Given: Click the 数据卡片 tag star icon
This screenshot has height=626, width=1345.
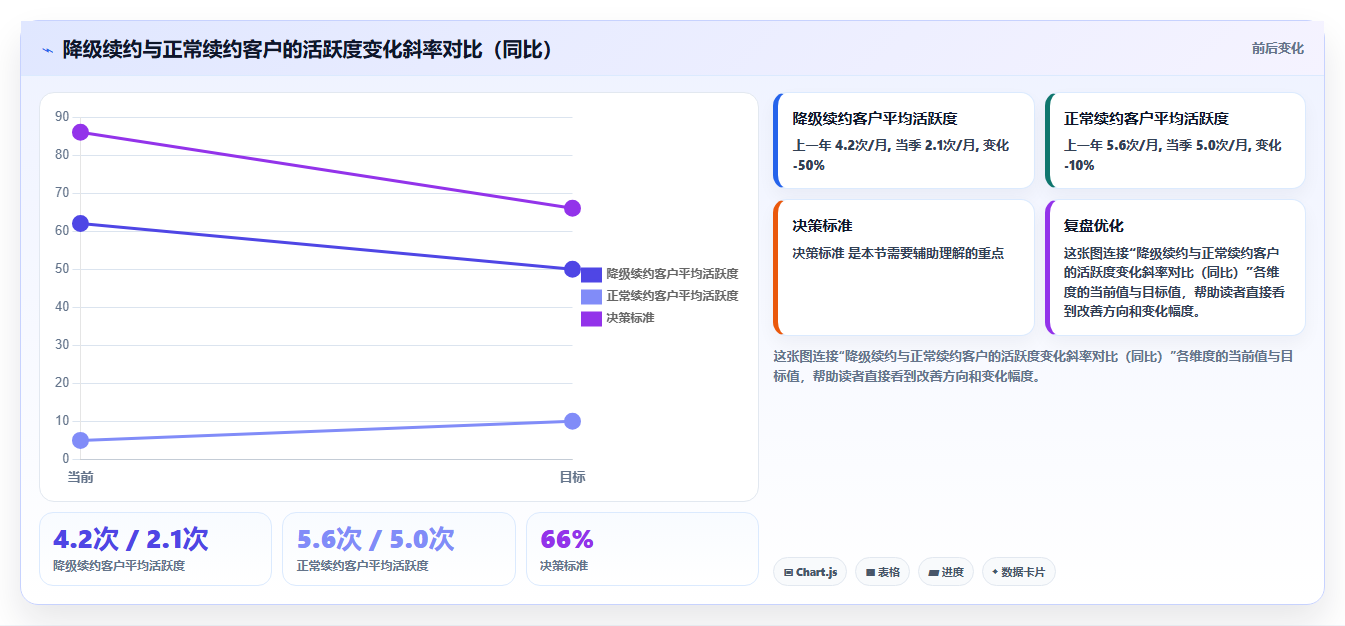Looking at the screenshot, I should click(x=995, y=573).
